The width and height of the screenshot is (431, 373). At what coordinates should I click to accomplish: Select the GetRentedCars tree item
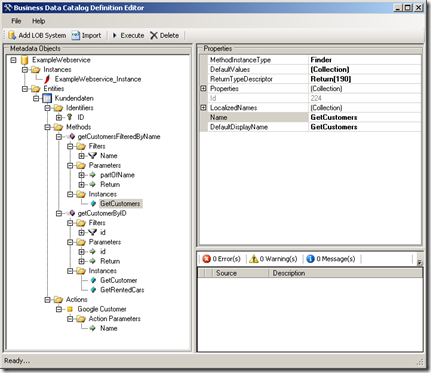click(x=122, y=290)
